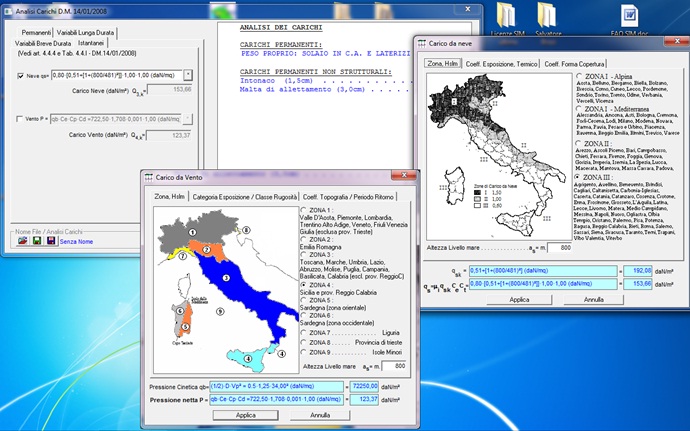Image resolution: width=690 pixels, height=431 pixels.
Task: Open snow Coeff. Forma Copertura tab
Action: (x=574, y=64)
